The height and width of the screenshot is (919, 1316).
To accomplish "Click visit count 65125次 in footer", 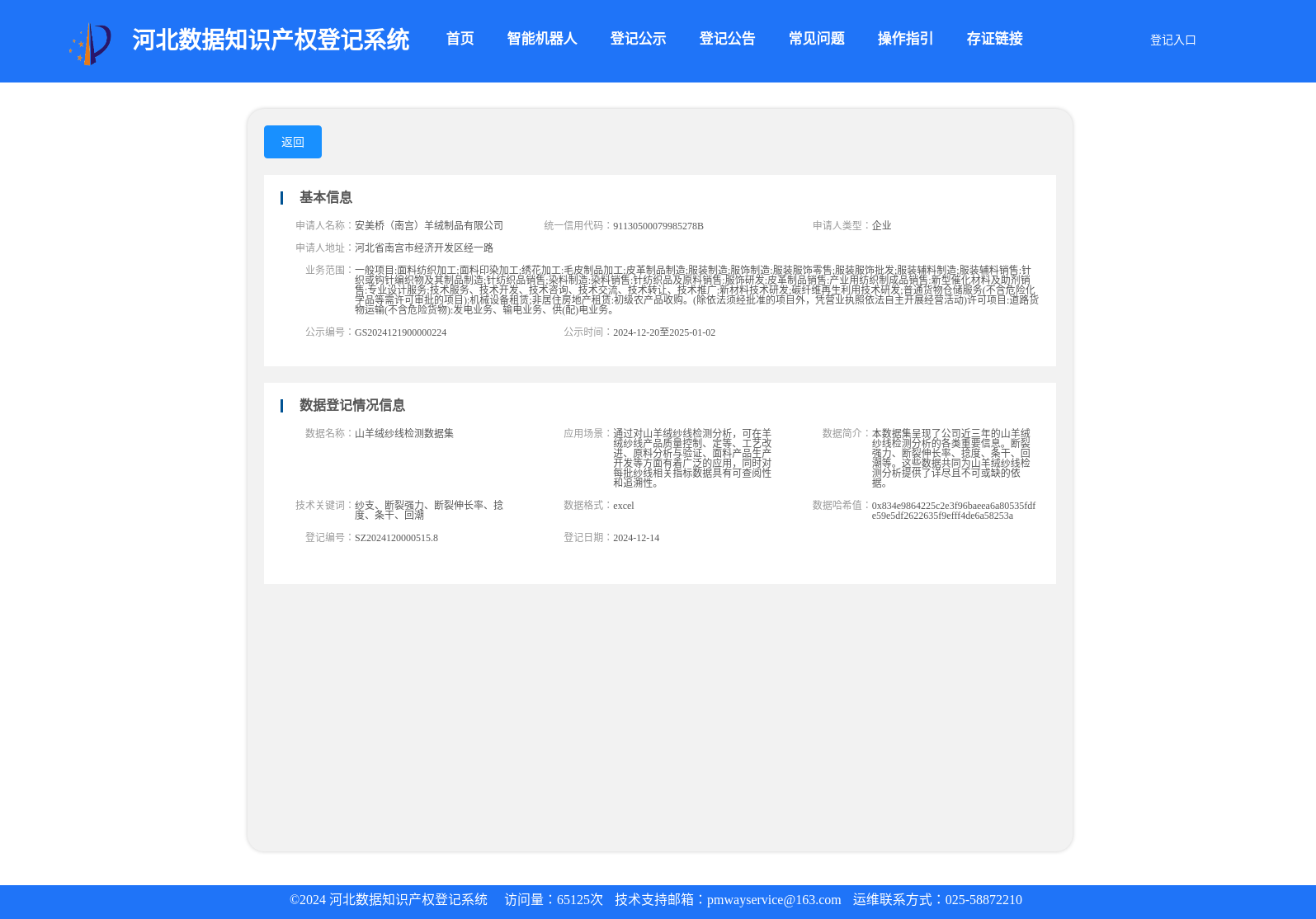I will click(x=580, y=900).
